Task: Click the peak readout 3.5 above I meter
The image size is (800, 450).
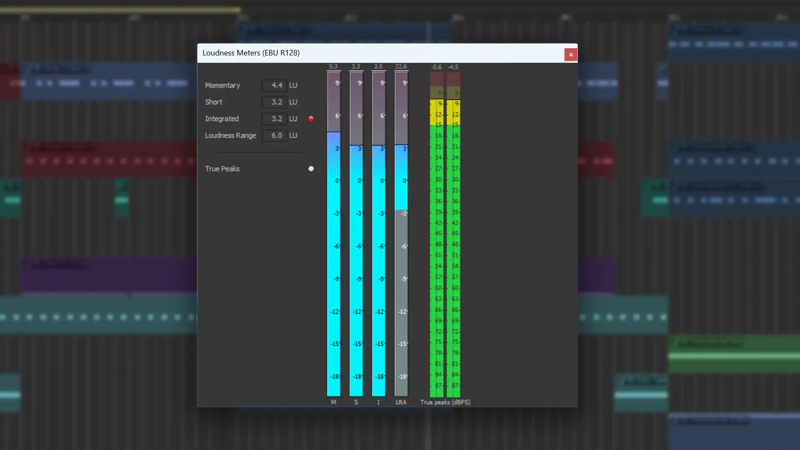Action: (378, 67)
